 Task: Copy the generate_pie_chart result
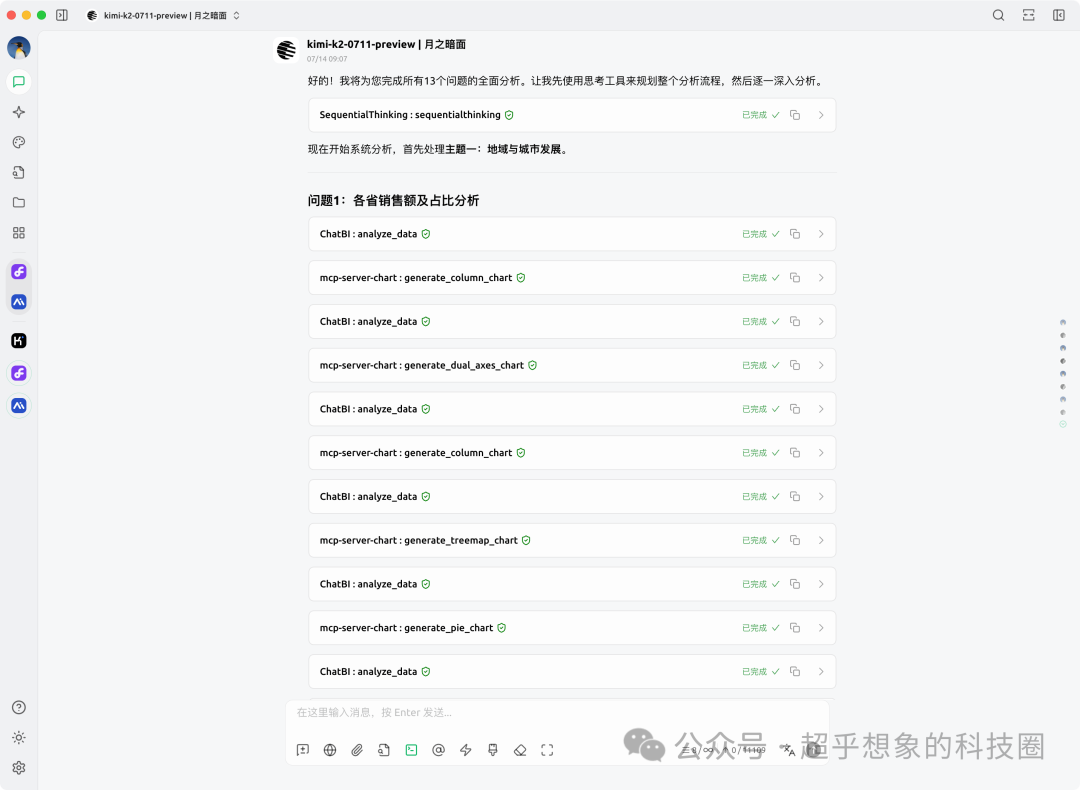tap(795, 627)
